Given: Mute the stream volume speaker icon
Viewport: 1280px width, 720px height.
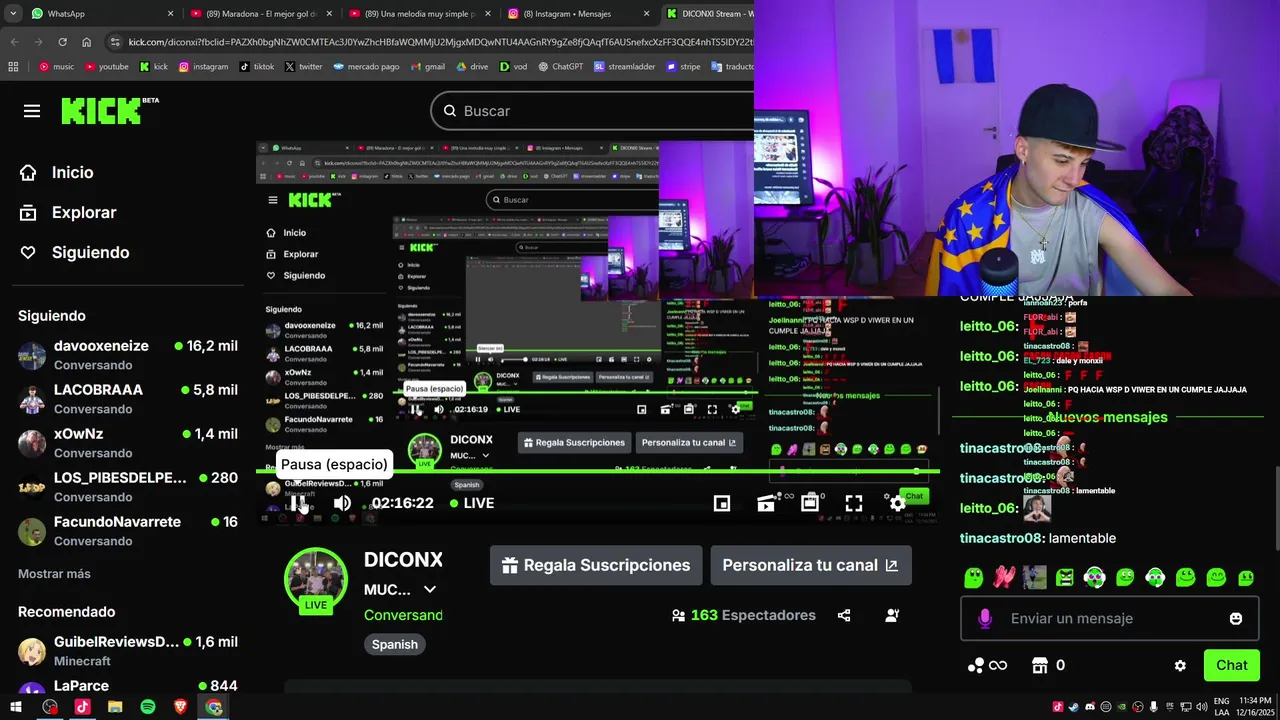Looking at the screenshot, I should [342, 503].
